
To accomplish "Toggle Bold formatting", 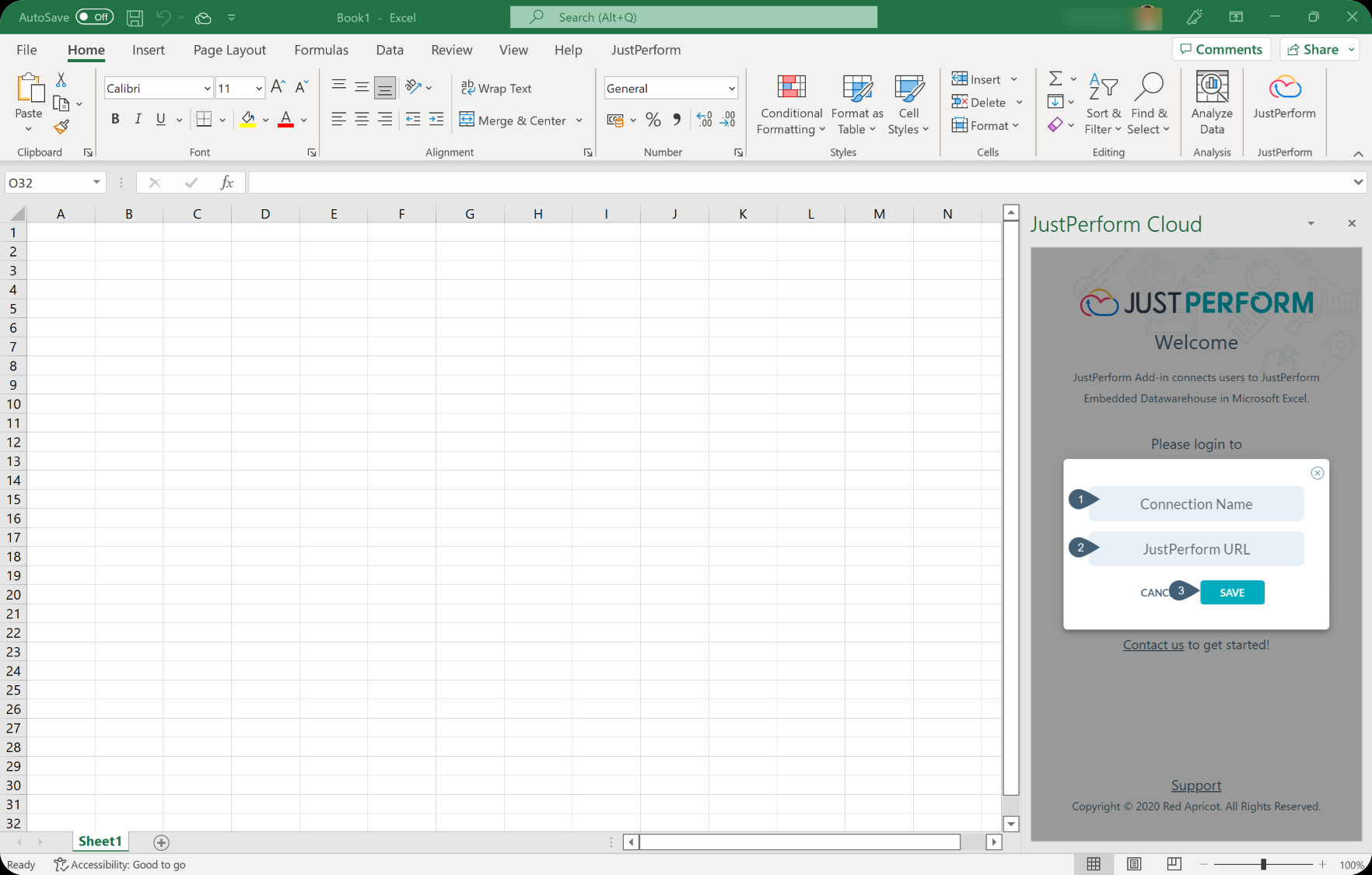I will pyautogui.click(x=115, y=118).
